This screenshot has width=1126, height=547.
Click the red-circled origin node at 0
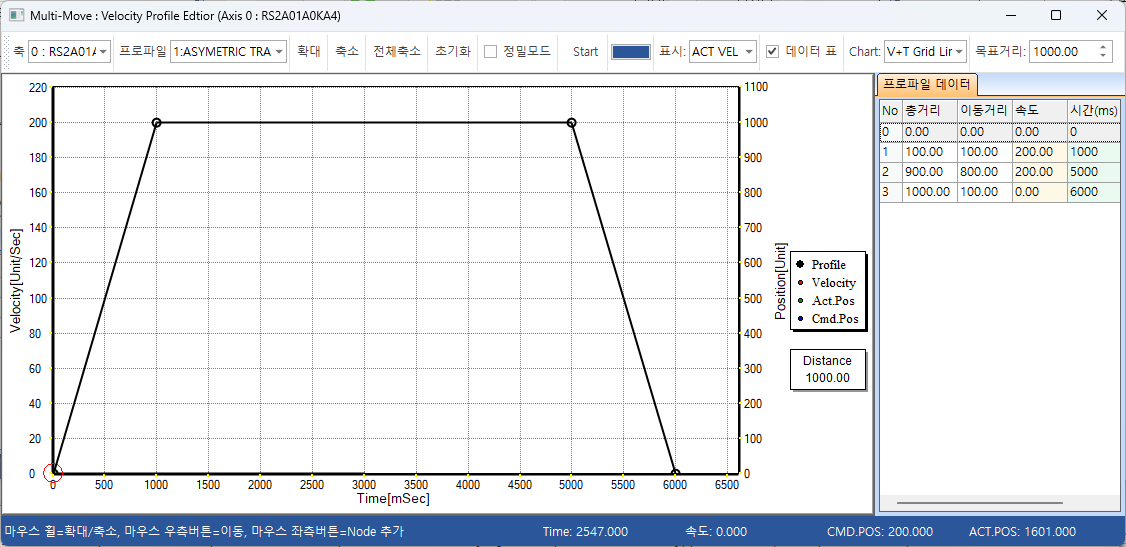click(x=53, y=472)
